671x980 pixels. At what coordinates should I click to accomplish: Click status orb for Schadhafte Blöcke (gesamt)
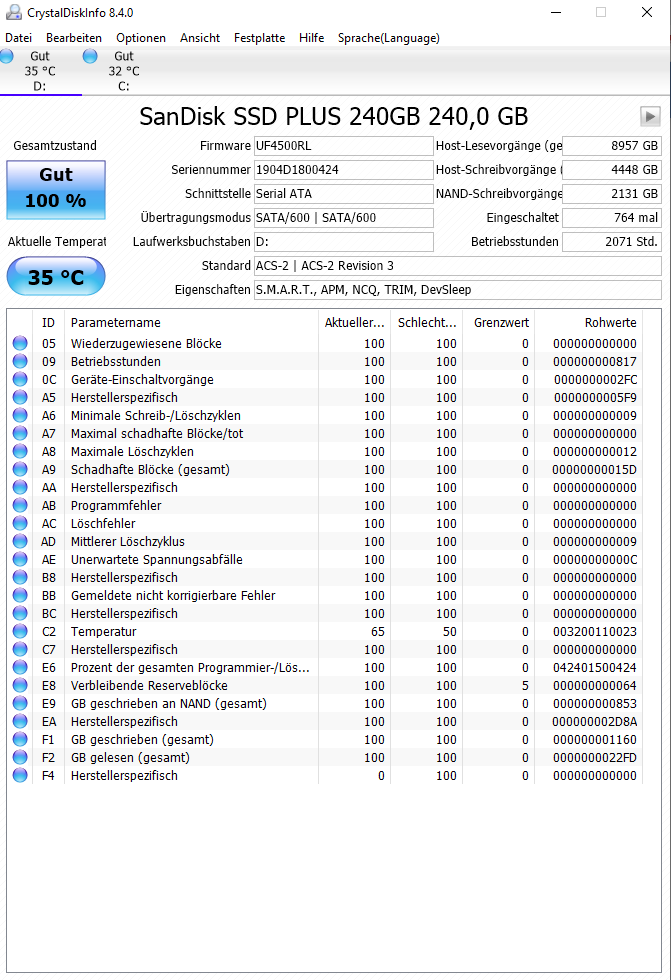[20, 469]
